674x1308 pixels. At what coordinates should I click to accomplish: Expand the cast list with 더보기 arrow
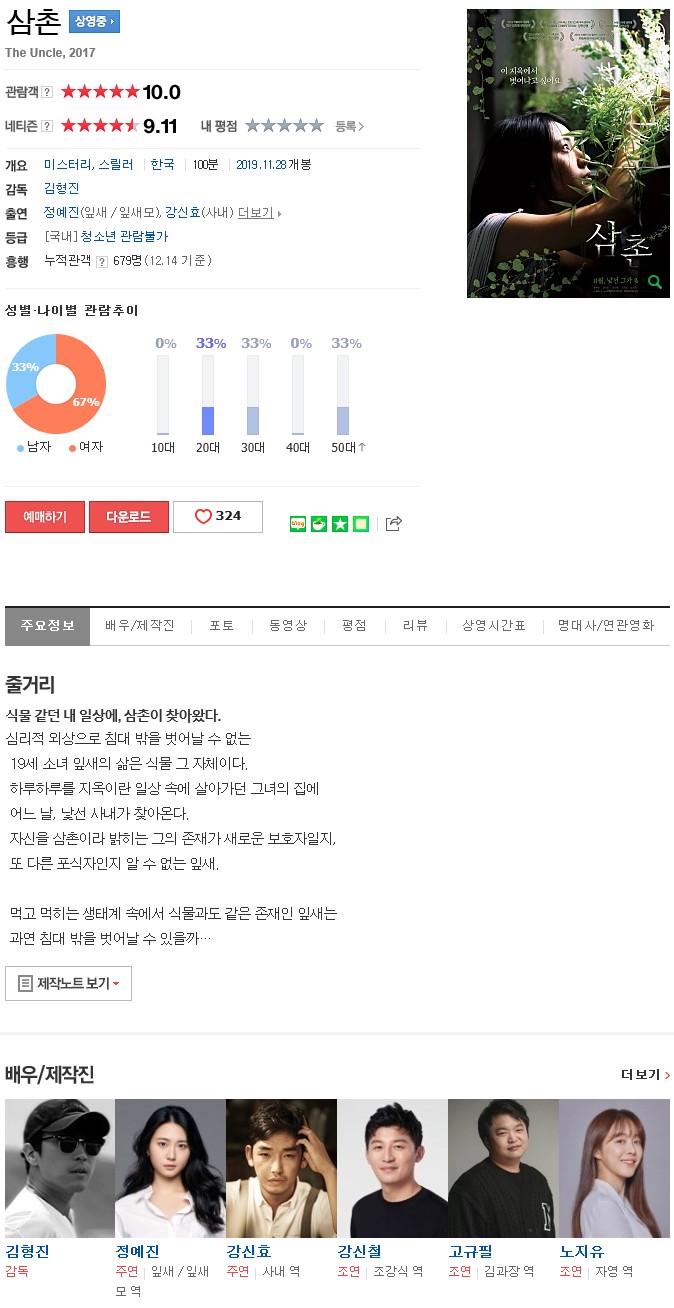tap(260, 213)
